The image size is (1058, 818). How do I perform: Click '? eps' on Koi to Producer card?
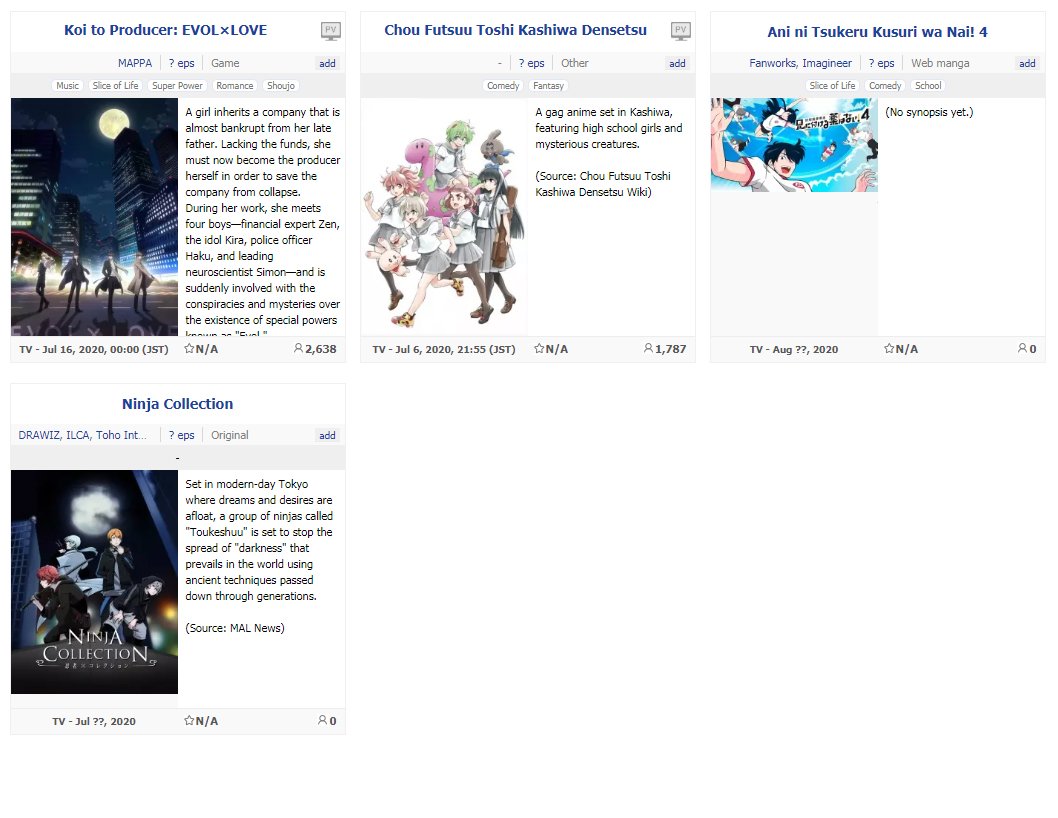coord(182,63)
